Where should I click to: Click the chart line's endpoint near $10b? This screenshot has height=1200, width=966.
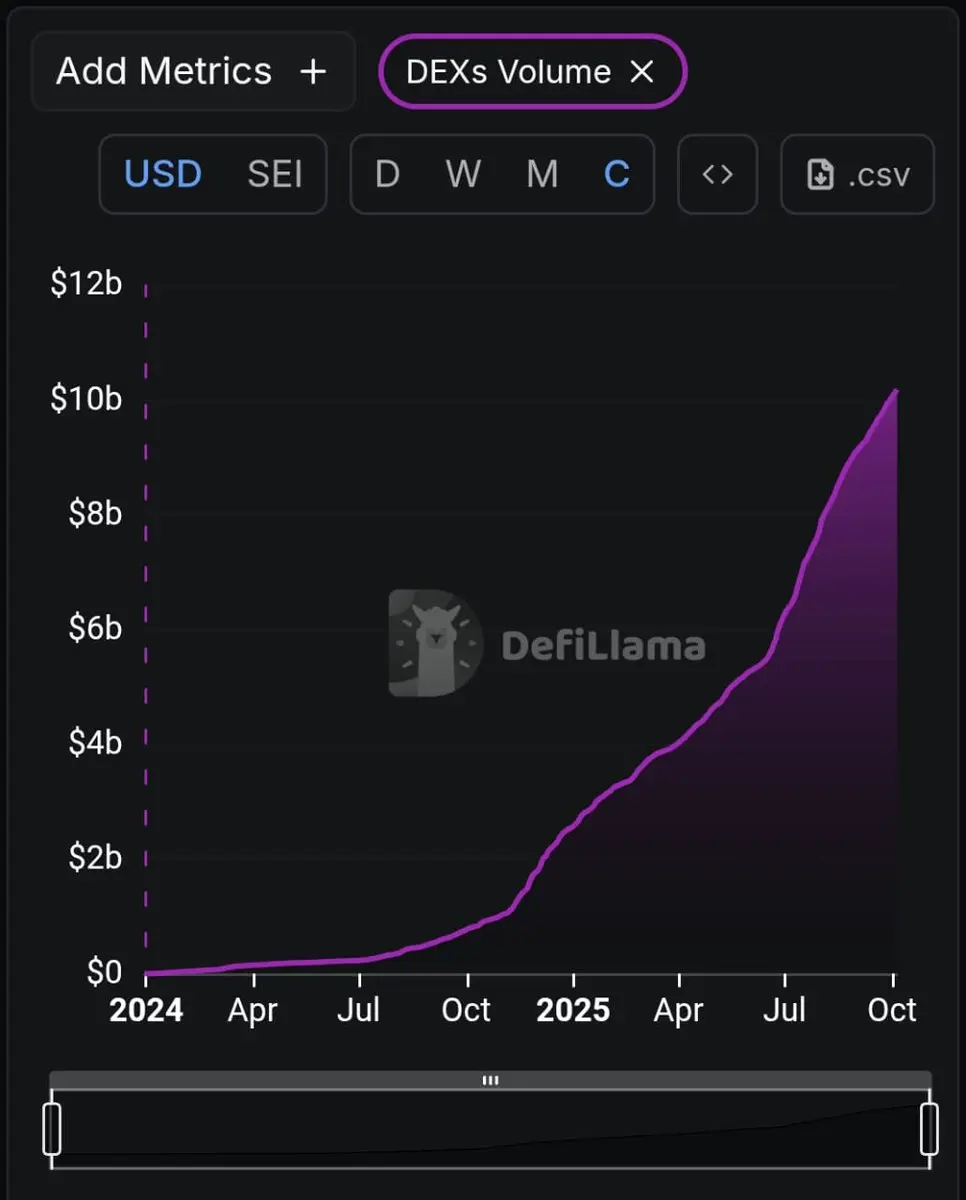point(896,391)
